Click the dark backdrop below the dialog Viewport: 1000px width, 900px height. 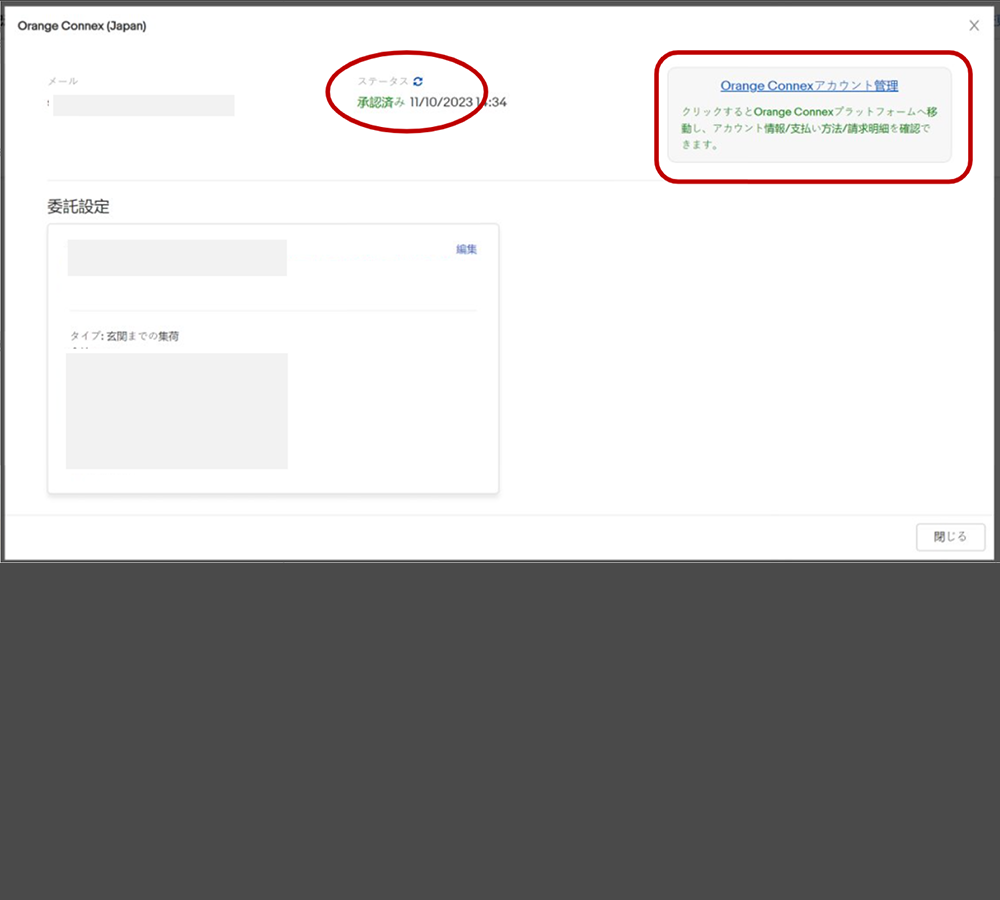pos(500,730)
